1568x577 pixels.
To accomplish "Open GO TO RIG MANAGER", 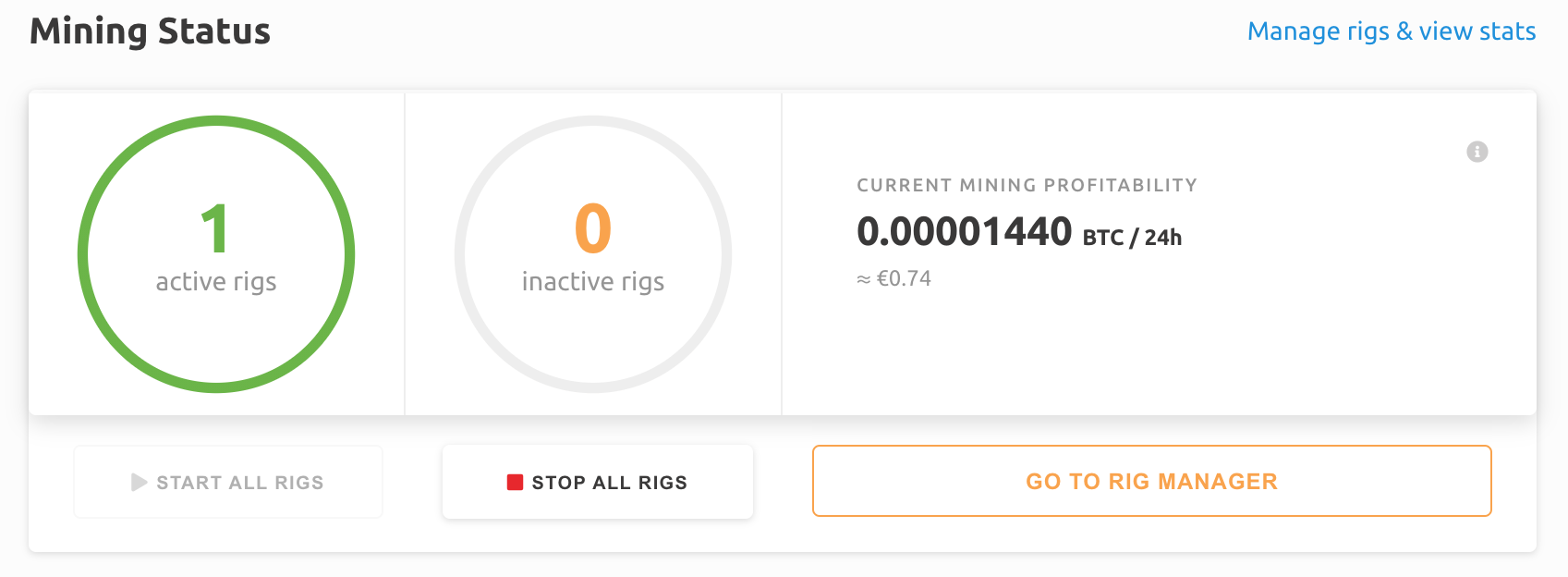I will coord(1151,481).
